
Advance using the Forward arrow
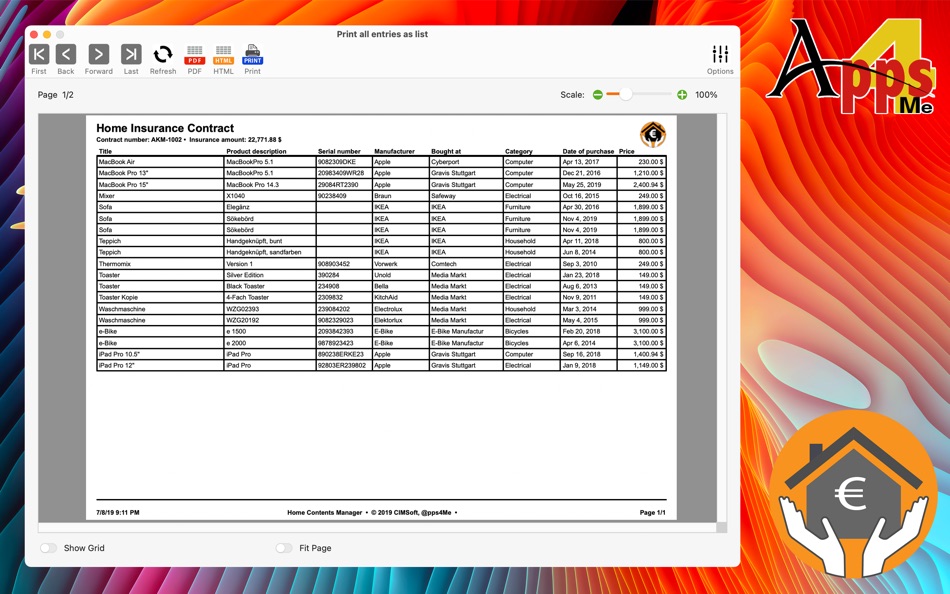coord(99,55)
